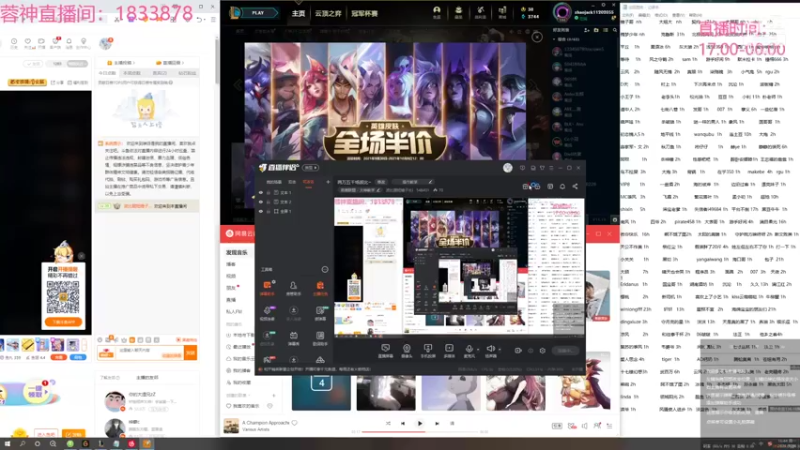Select the orange highlighted scene tab
The width and height of the screenshot is (800, 450).
click(309, 182)
